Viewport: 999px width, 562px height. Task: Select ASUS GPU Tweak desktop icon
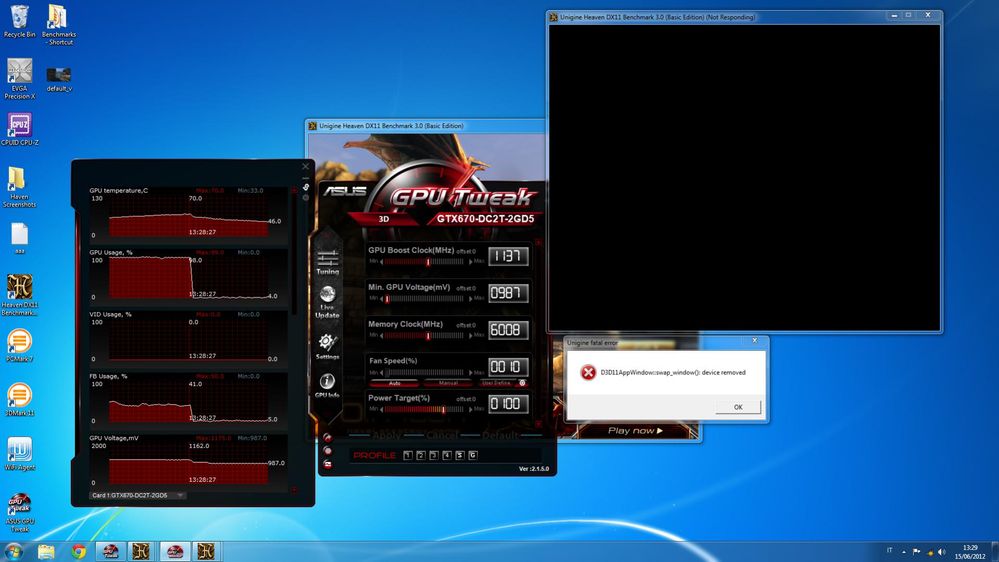pyautogui.click(x=19, y=512)
